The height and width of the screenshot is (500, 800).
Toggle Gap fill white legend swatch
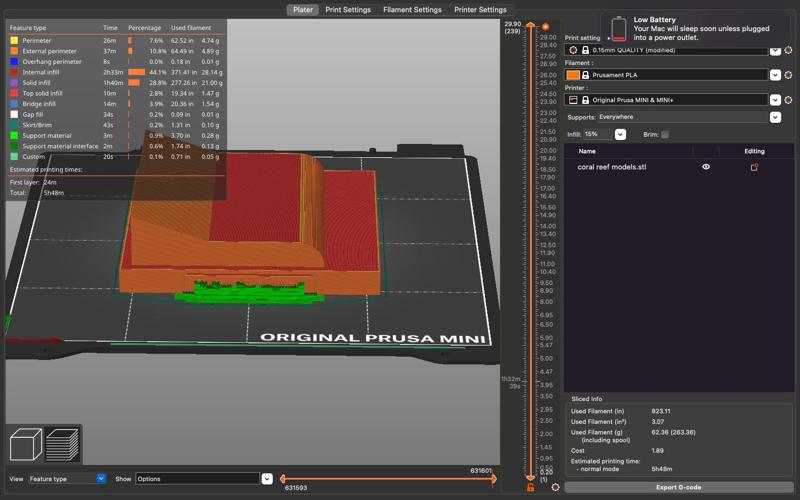[x=14, y=114]
